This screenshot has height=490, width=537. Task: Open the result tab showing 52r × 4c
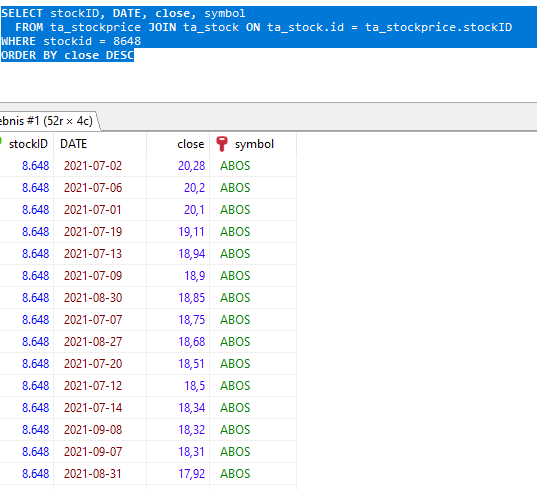(x=48, y=121)
